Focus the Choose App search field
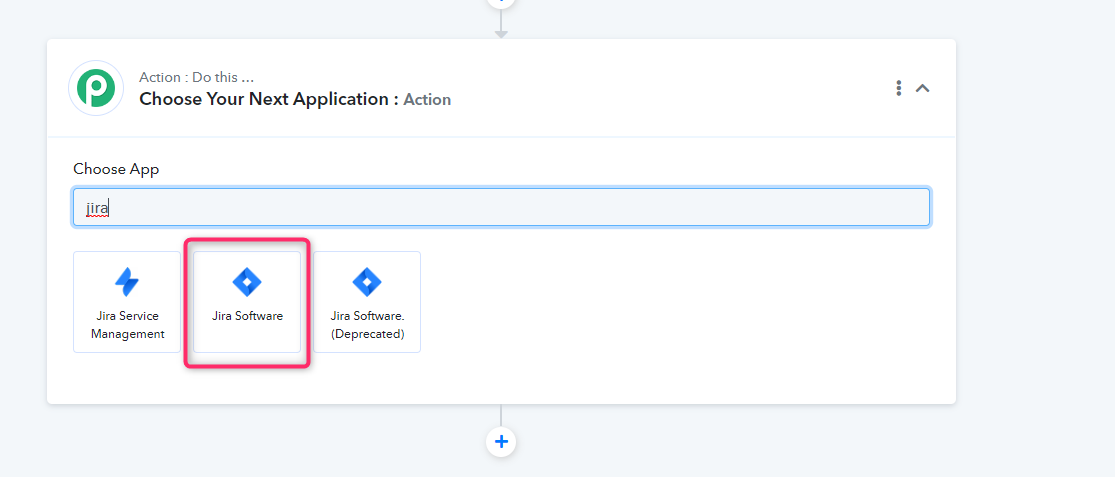 (501, 208)
